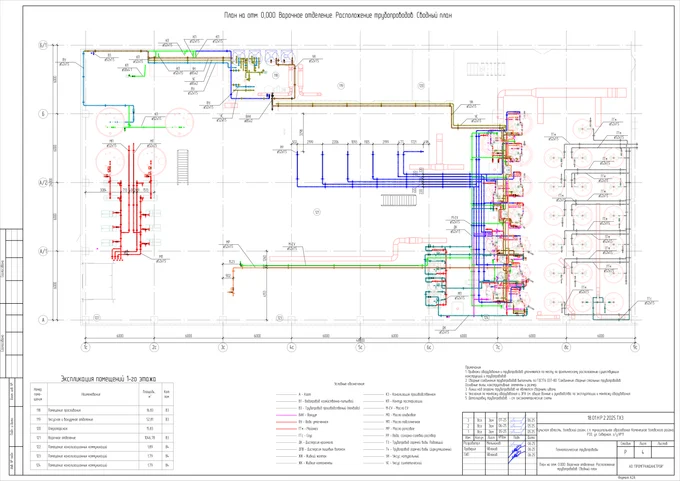
Task: Select the staircase symbol near the red tanks
Action: tap(181, 160)
